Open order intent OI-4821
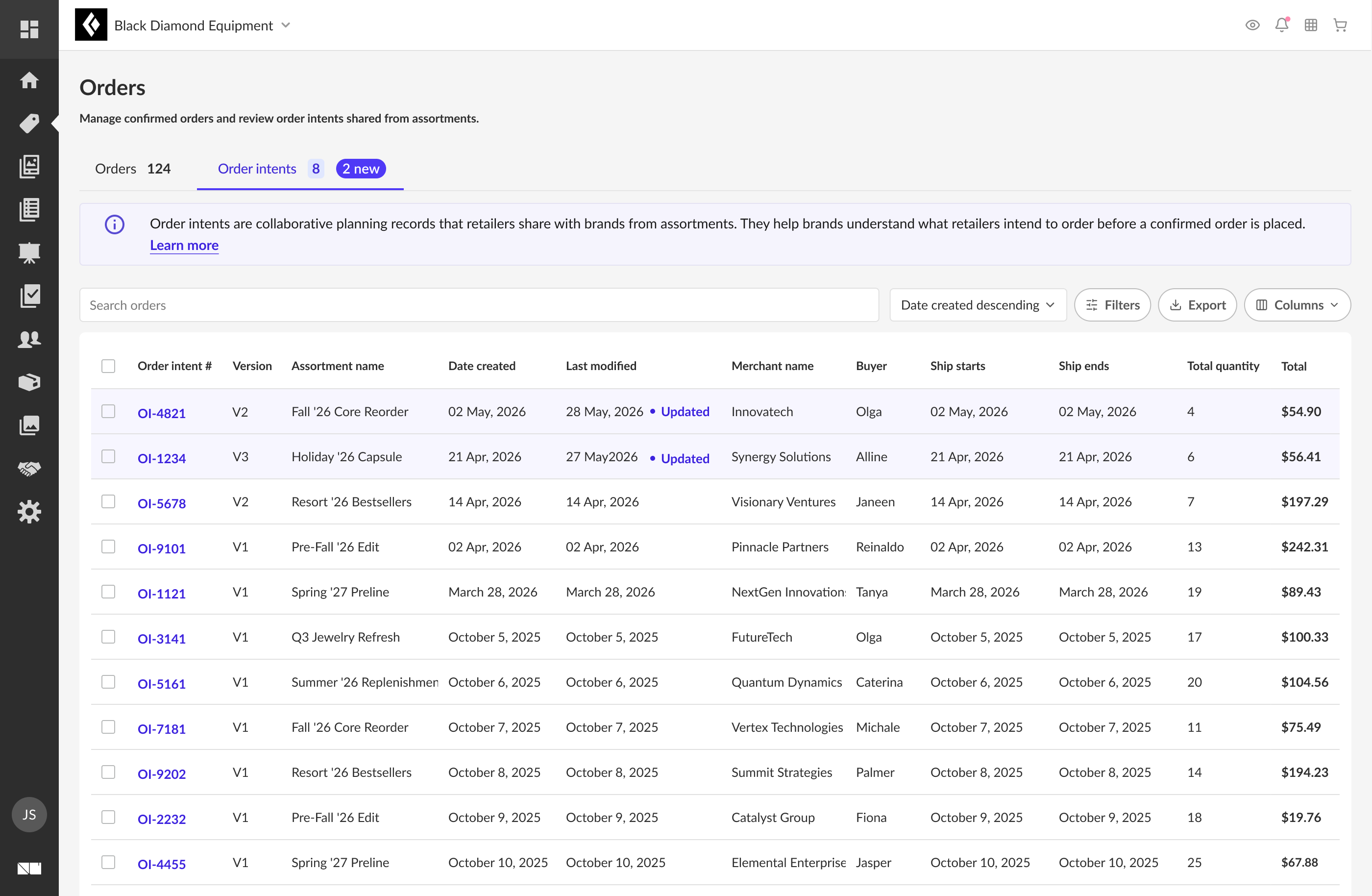1372x896 pixels. point(161,413)
